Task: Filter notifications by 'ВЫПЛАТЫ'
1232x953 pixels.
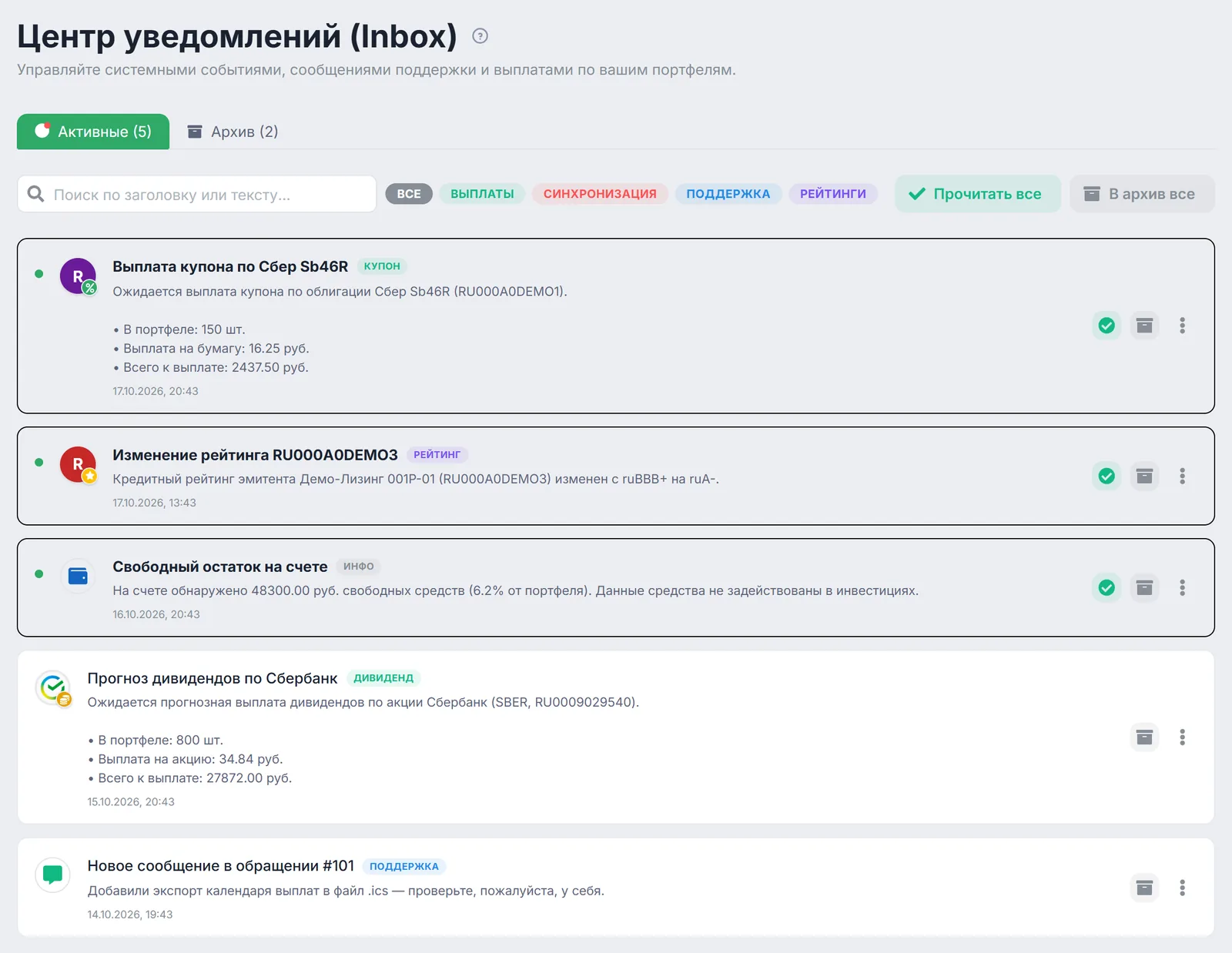Action: [482, 194]
